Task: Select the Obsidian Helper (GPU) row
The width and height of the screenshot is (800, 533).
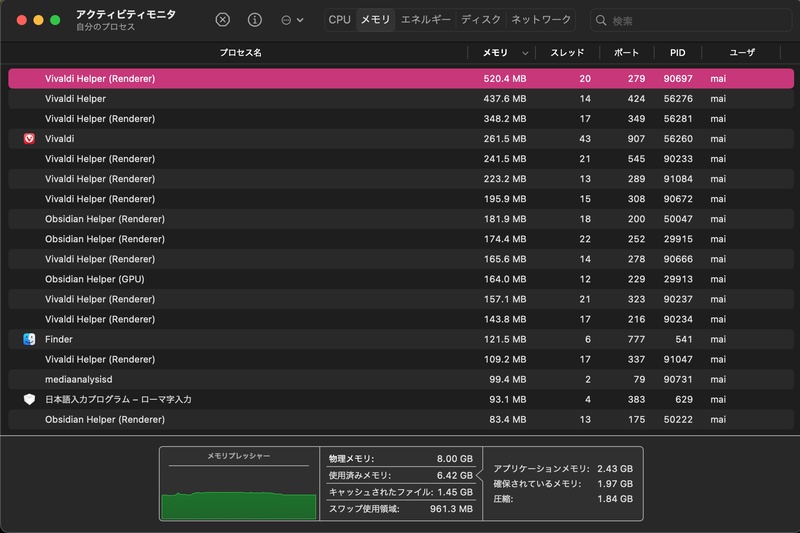Action: [x=401, y=279]
